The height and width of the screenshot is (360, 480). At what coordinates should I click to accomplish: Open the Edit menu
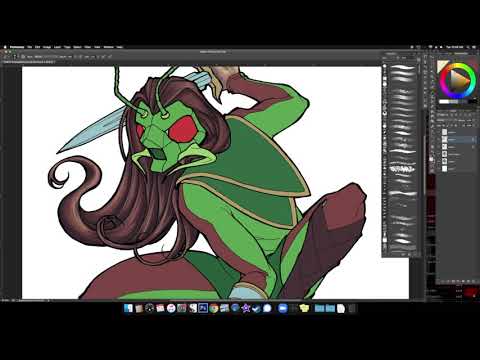pos(38,47)
